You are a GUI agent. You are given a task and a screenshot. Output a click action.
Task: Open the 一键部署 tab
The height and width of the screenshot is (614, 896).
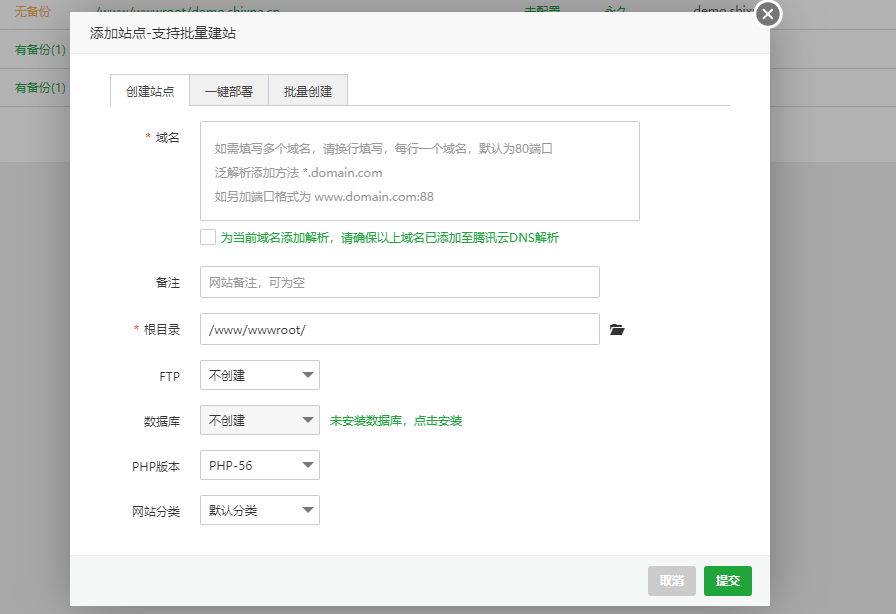(x=229, y=91)
